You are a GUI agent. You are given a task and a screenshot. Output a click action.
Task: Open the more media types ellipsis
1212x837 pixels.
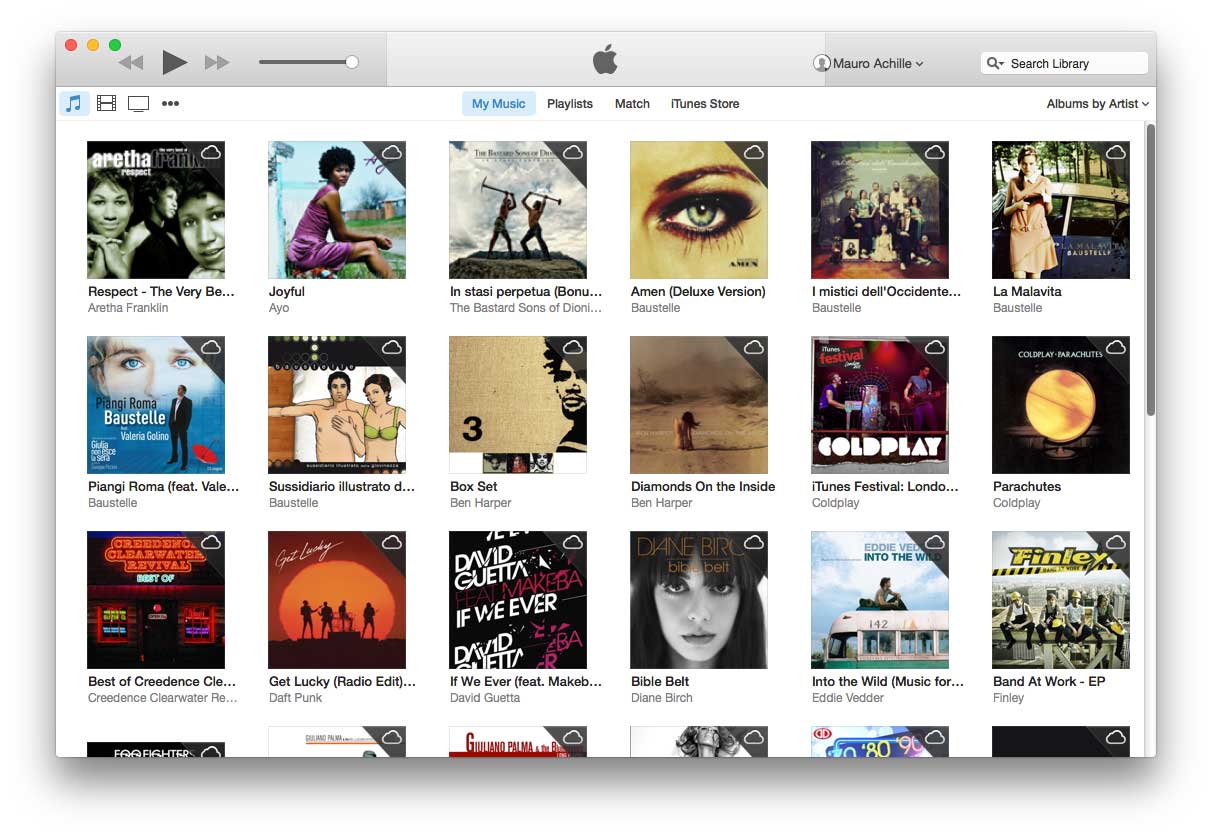click(x=171, y=103)
